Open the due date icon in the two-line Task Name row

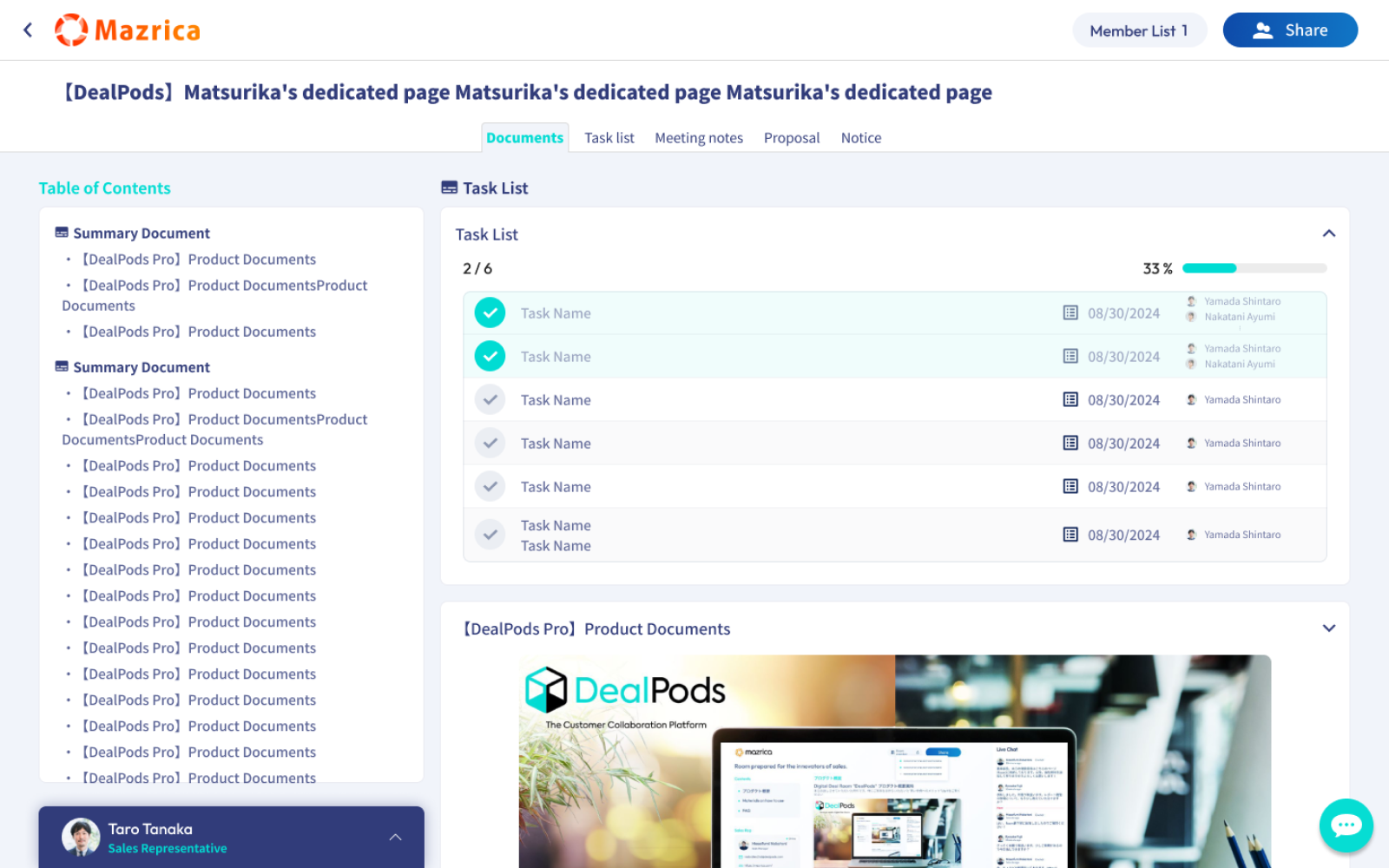1070,535
